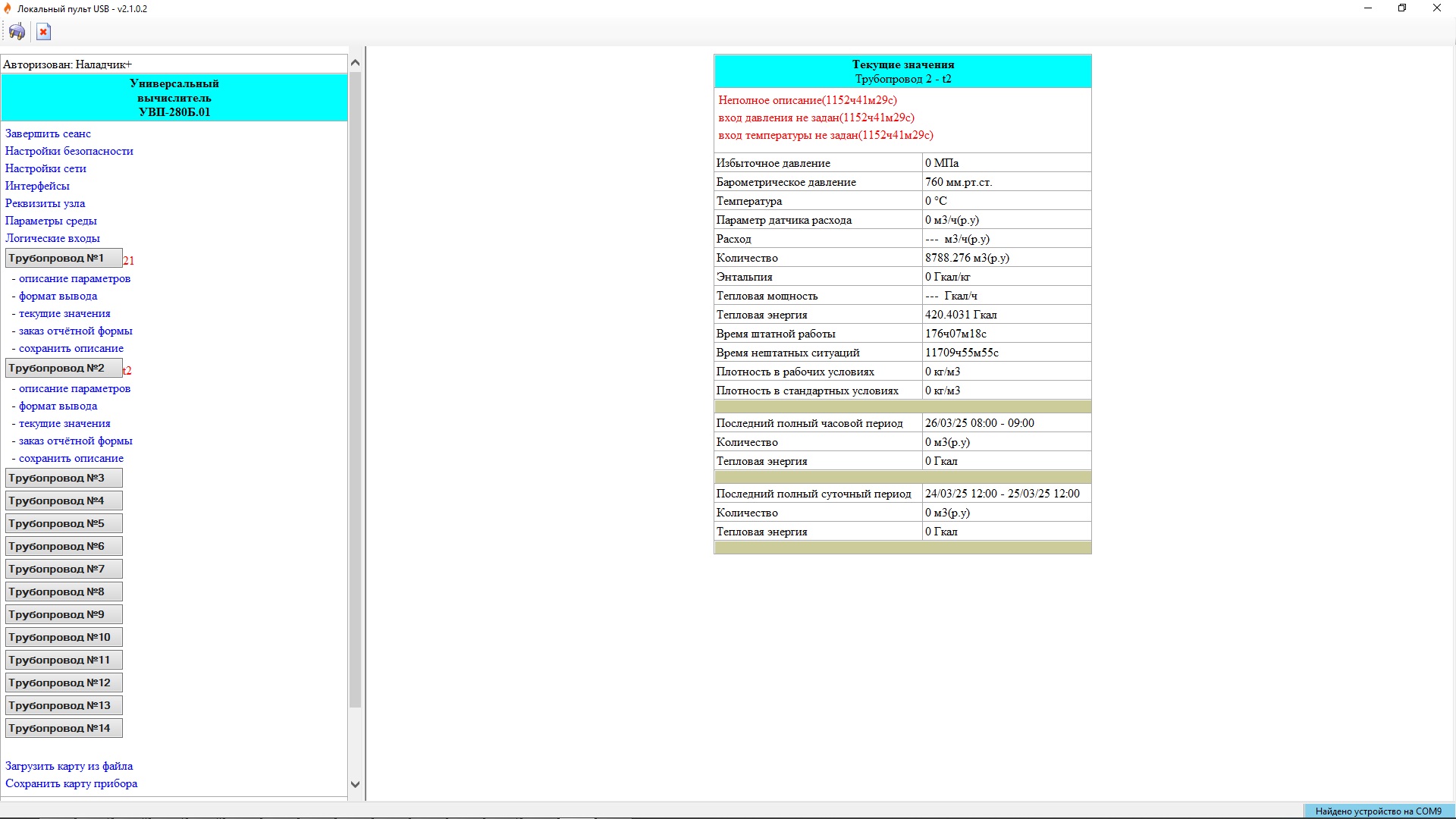
Task: Expand Трубопровод №3 section
Action: pos(64,479)
